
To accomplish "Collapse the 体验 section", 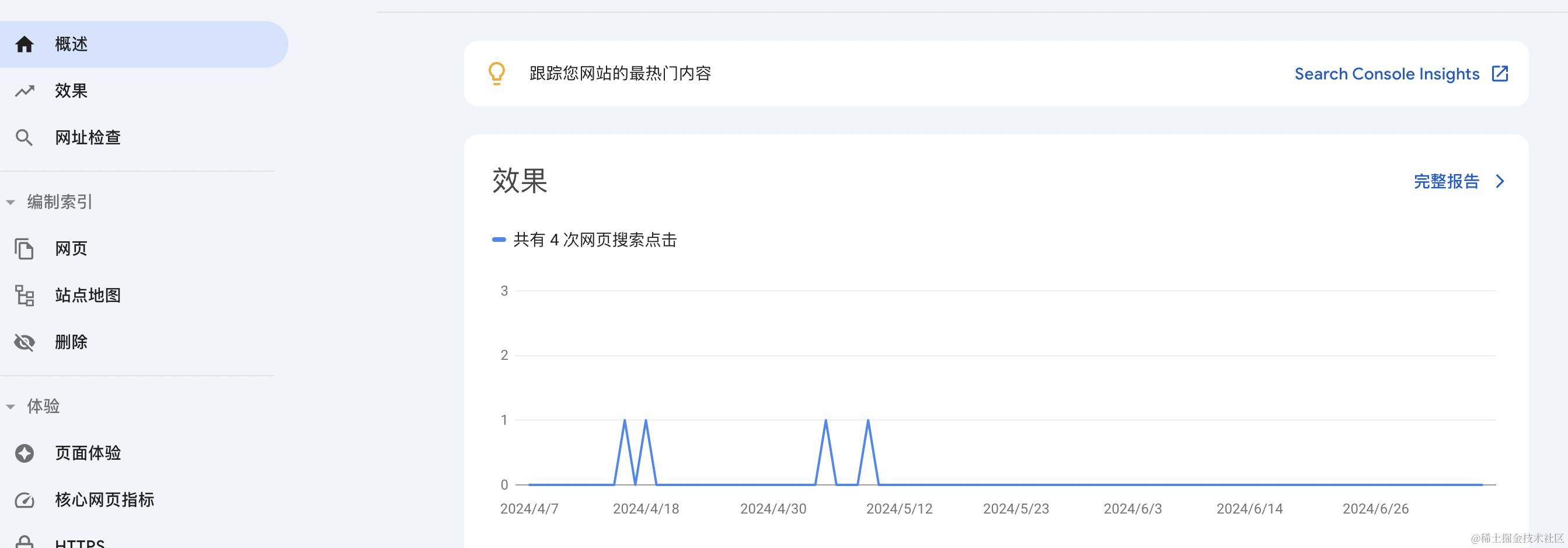I will tap(11, 407).
